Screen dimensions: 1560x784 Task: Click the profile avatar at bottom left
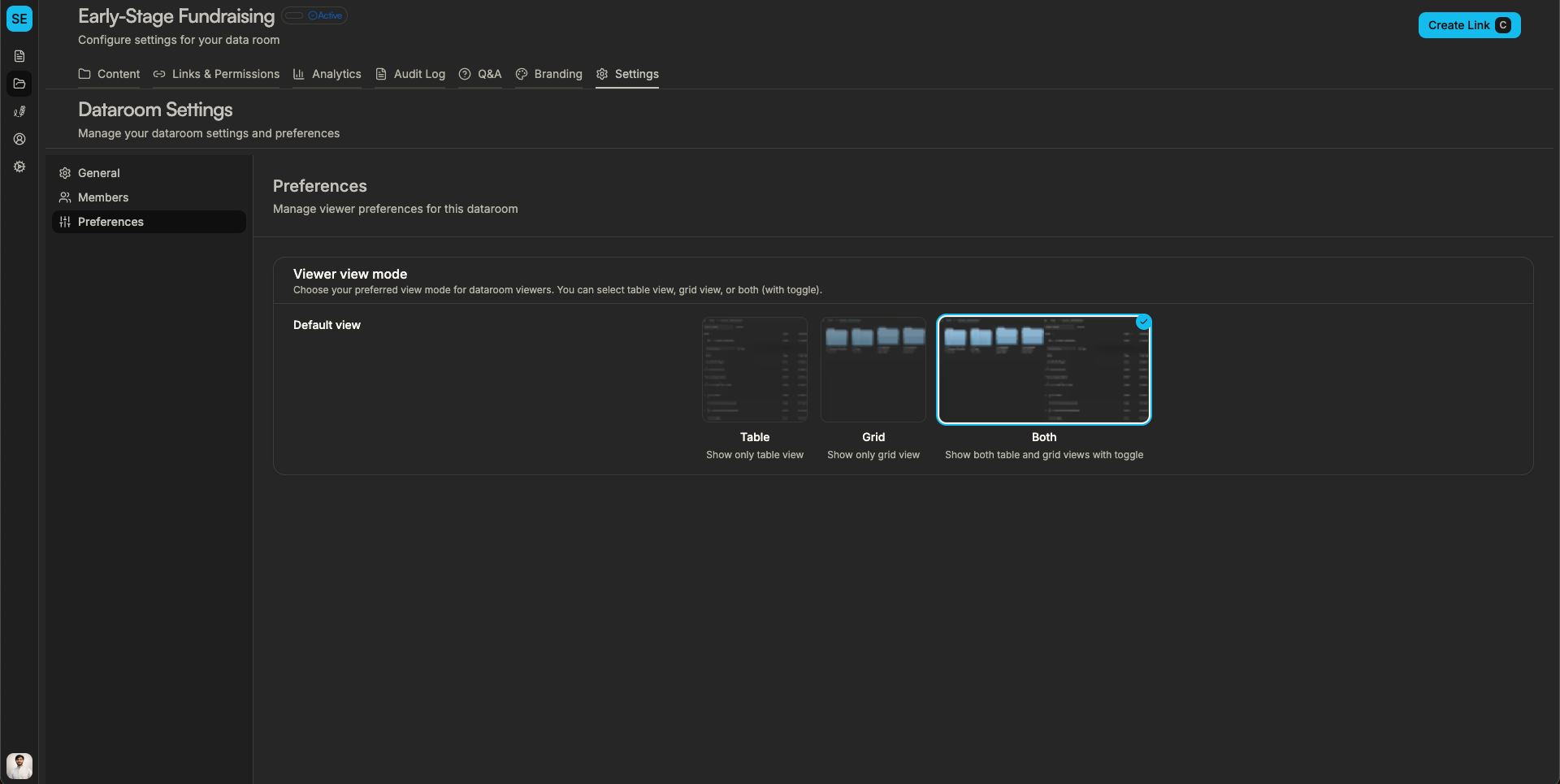tap(19, 765)
